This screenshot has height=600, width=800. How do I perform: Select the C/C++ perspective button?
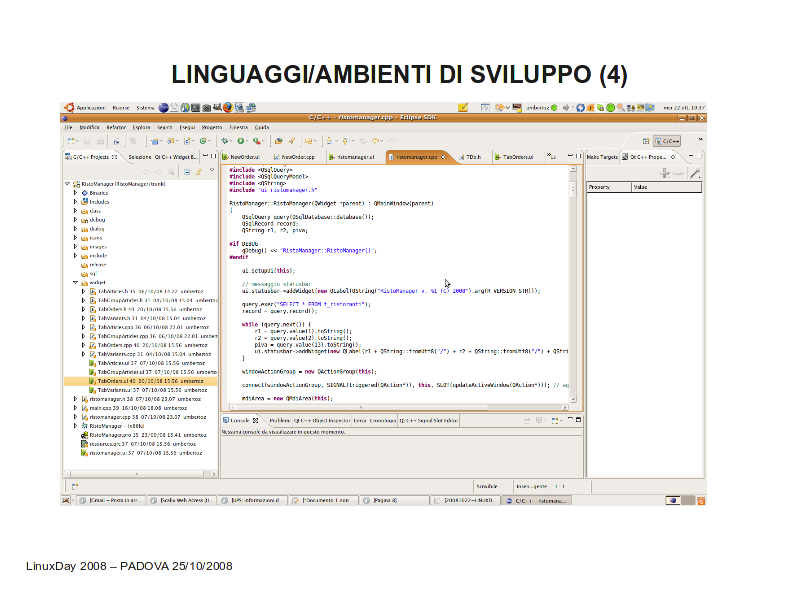[x=665, y=141]
